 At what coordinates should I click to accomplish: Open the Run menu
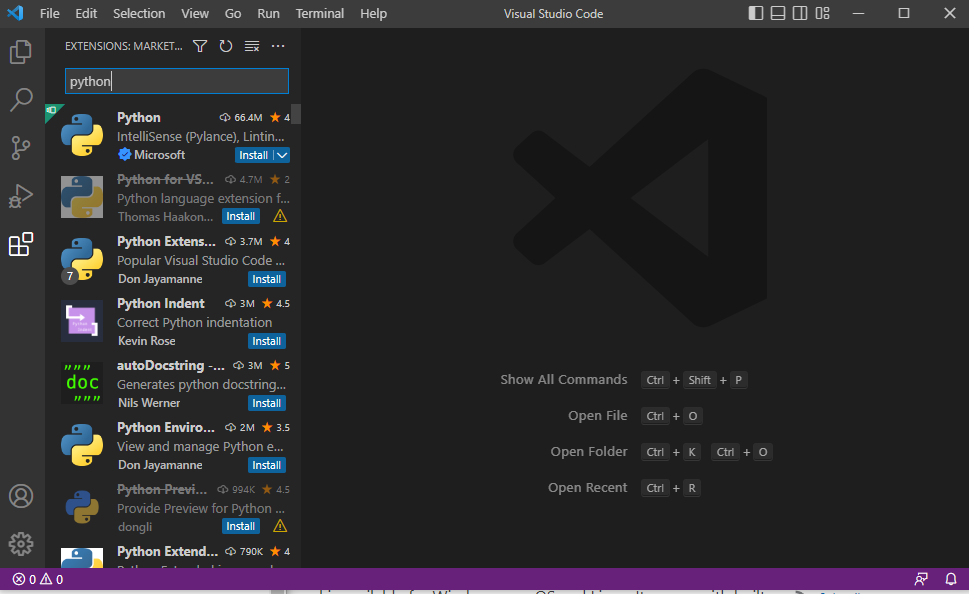(x=268, y=14)
